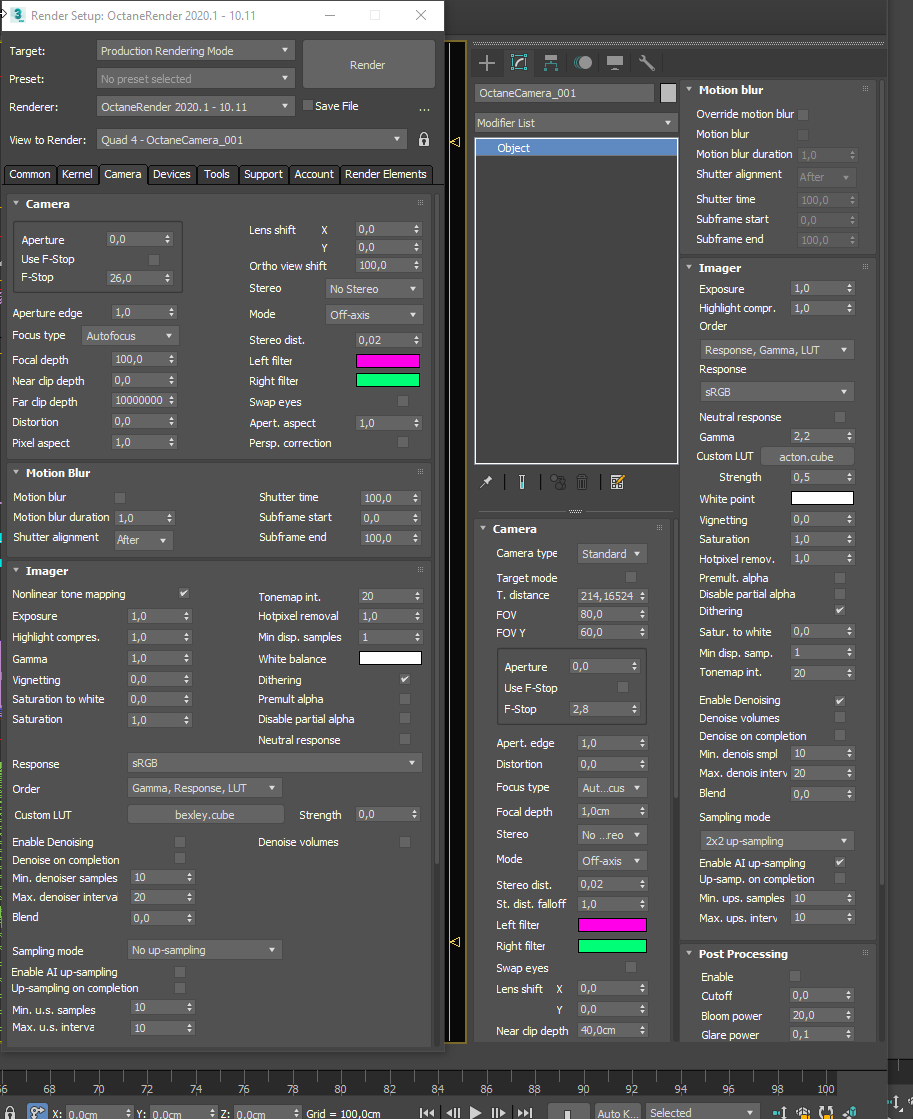913x1119 pixels.
Task: Open Render Setup Order Gamma, Response, LUT dropdown
Action: click(204, 788)
